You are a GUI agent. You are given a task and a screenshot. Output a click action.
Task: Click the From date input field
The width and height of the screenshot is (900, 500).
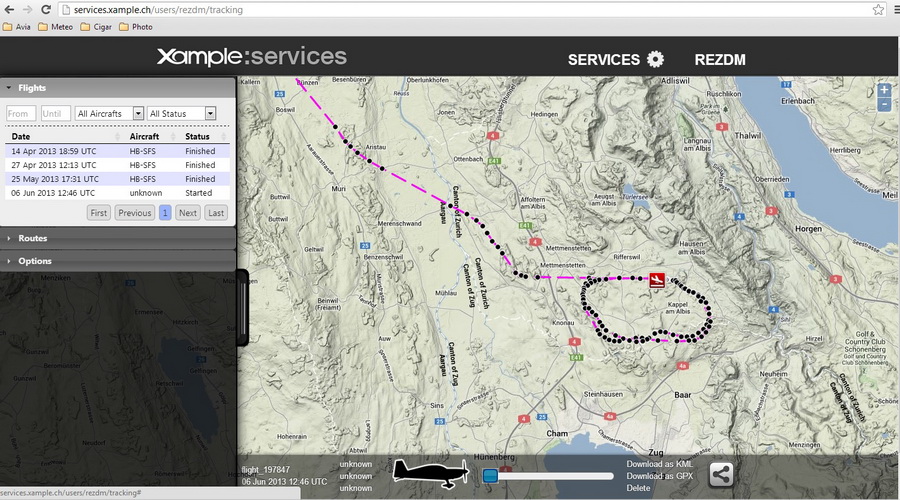coord(21,114)
